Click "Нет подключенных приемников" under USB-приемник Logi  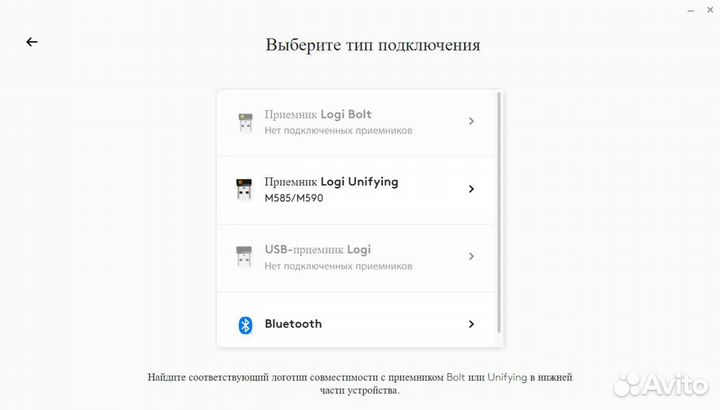338,266
